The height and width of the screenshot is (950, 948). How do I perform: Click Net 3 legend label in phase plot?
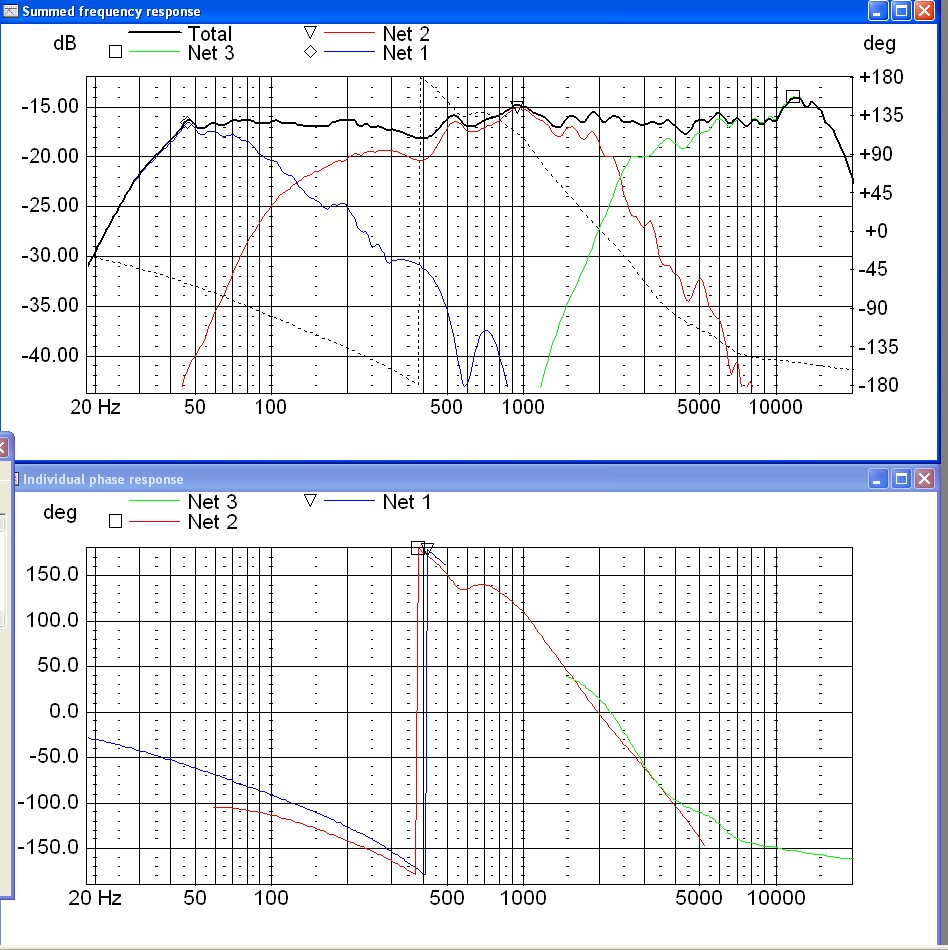[213, 502]
